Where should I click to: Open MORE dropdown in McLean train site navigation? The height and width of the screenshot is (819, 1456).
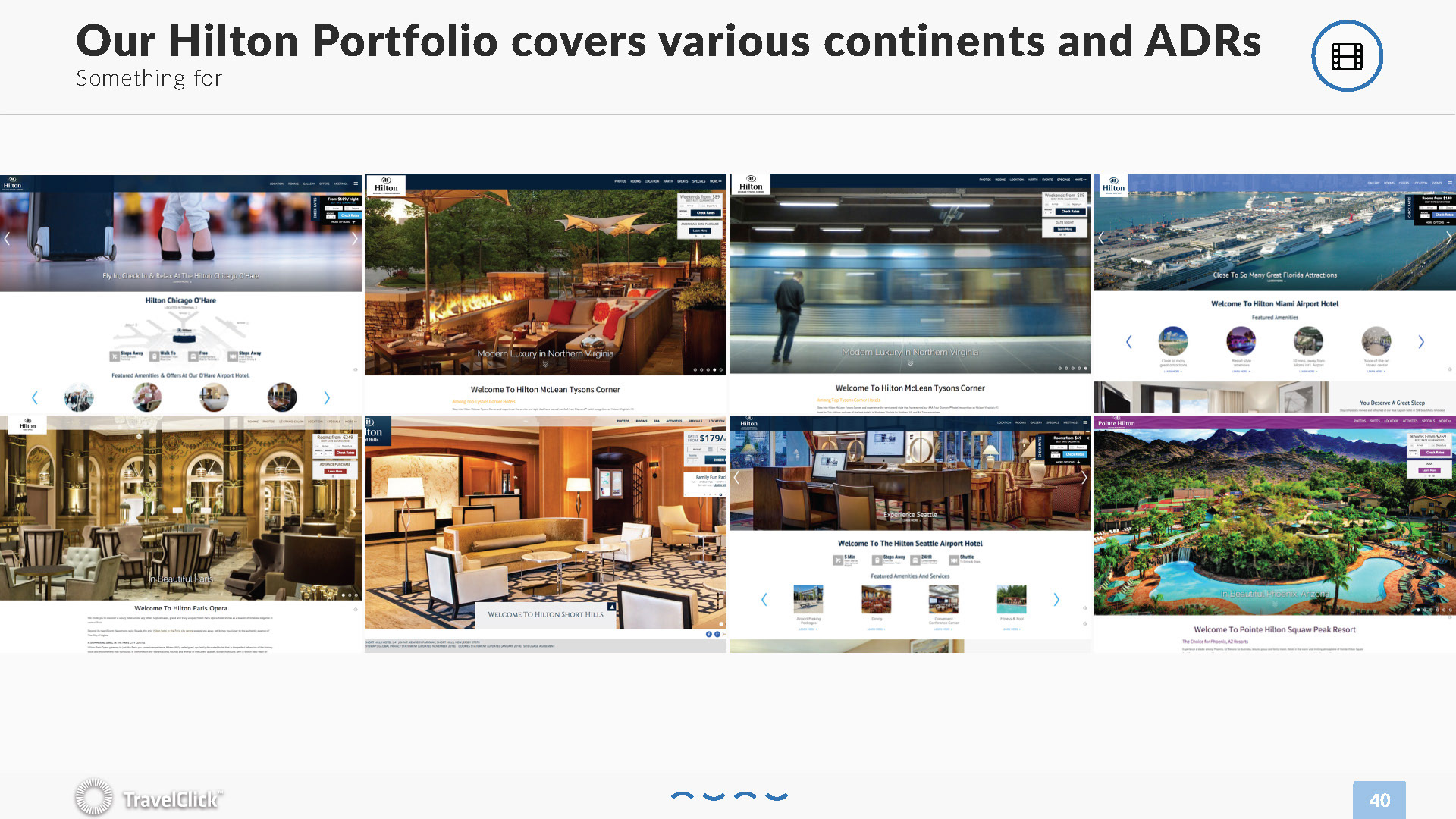click(x=1080, y=180)
